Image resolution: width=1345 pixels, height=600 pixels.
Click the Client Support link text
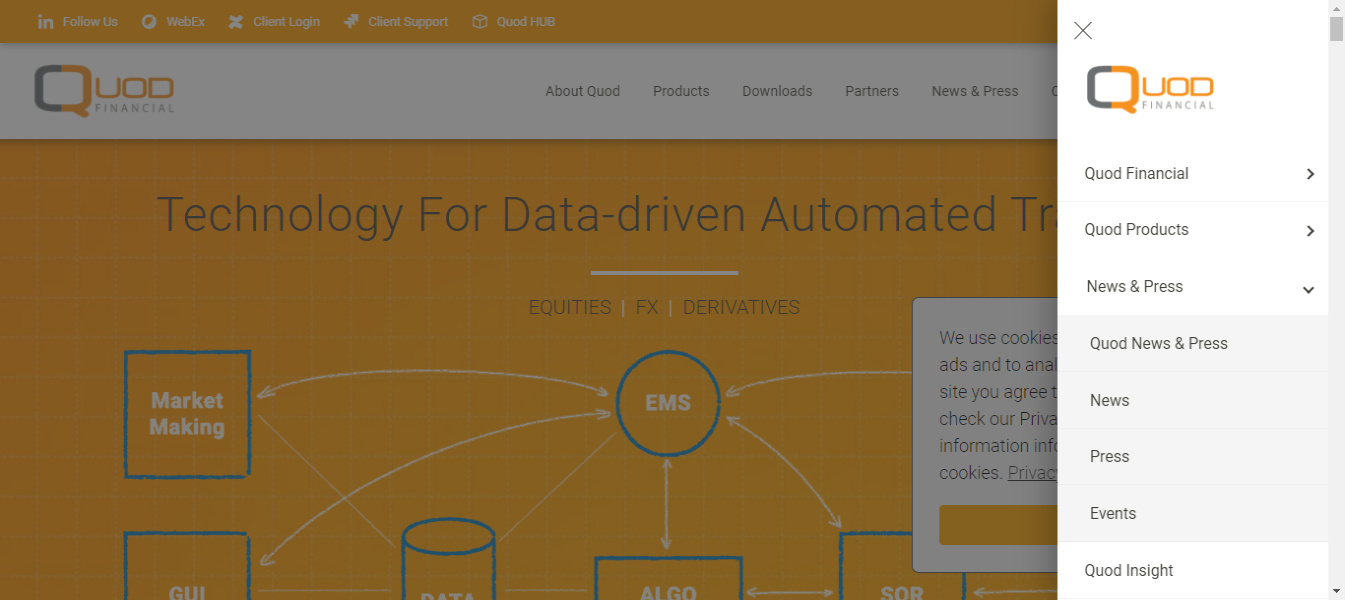tap(408, 21)
